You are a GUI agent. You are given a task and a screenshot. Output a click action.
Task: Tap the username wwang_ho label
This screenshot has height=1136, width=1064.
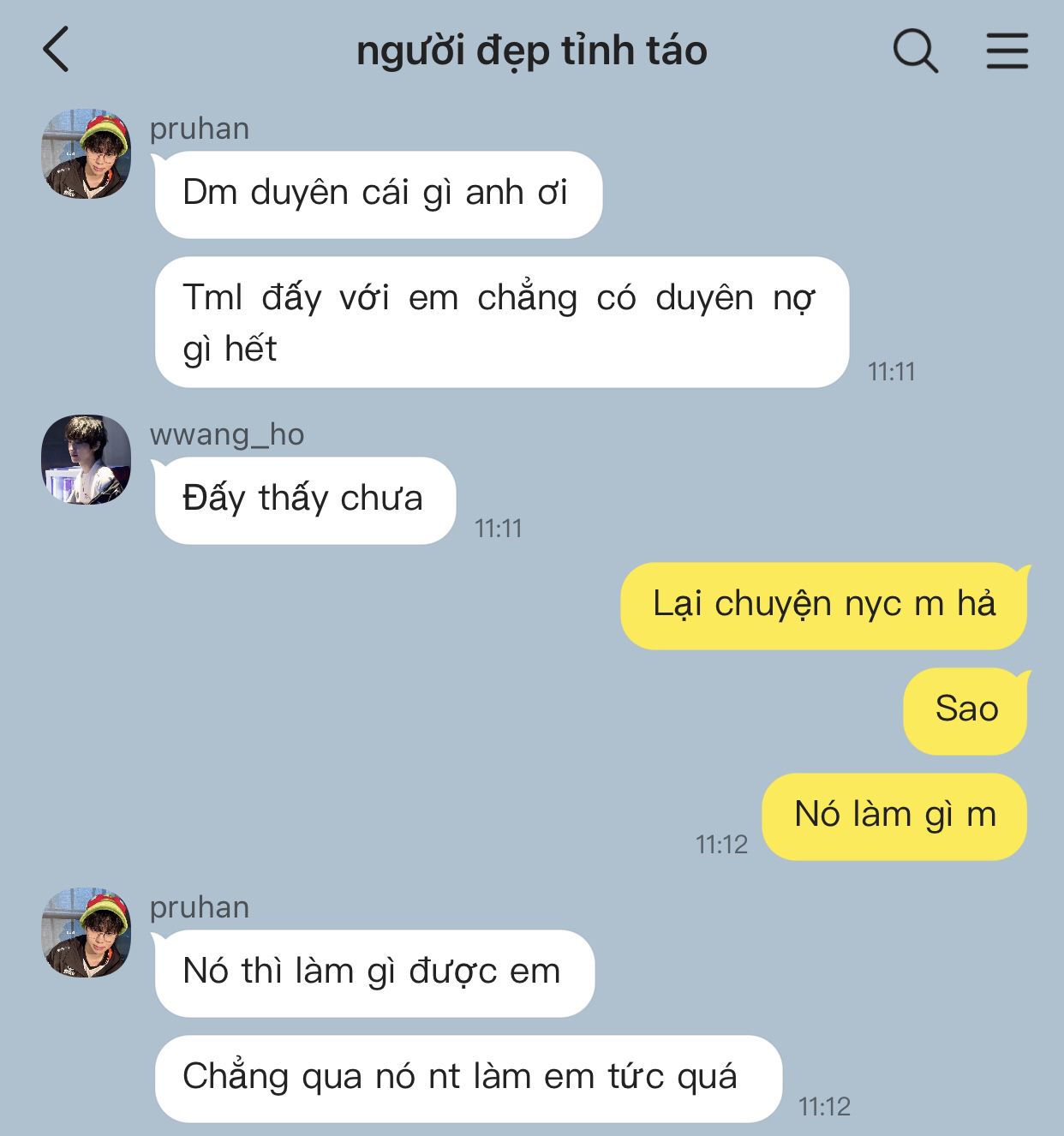(227, 434)
